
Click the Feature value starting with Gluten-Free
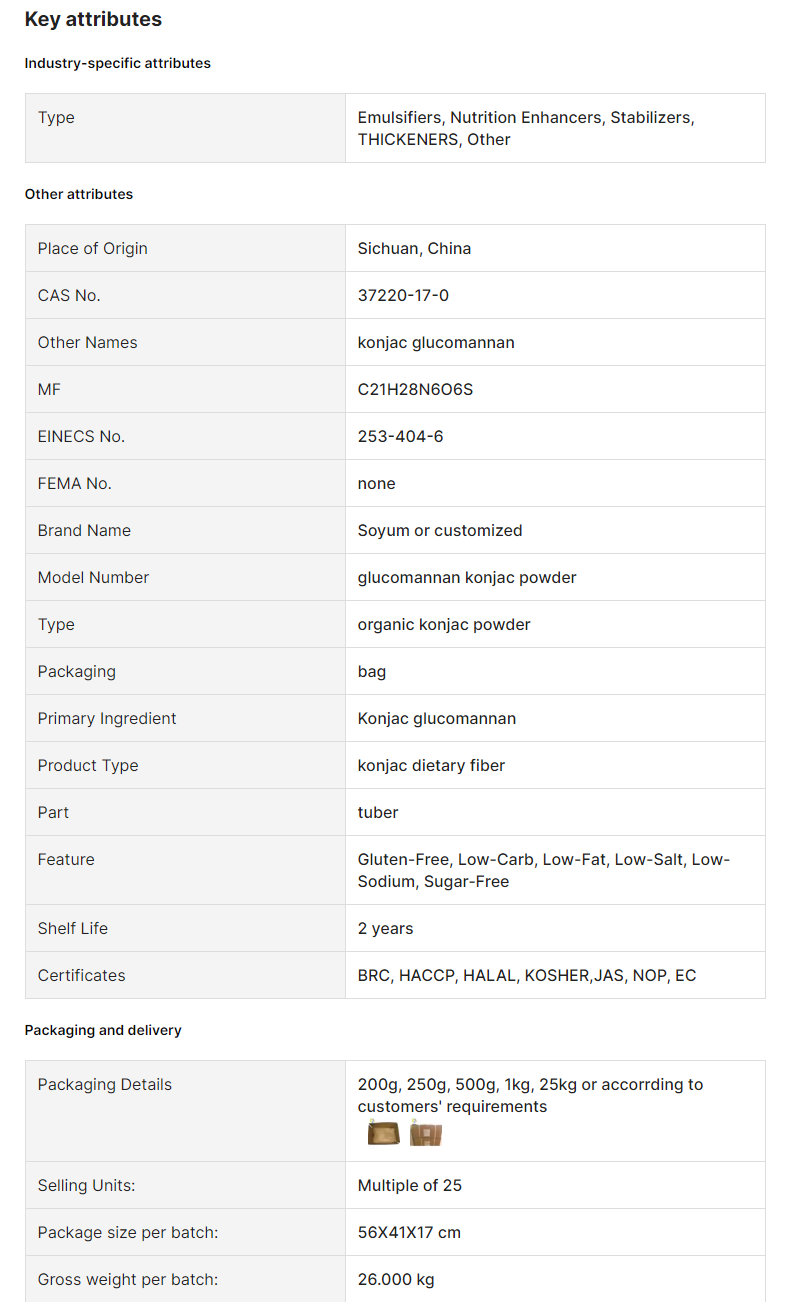point(544,870)
